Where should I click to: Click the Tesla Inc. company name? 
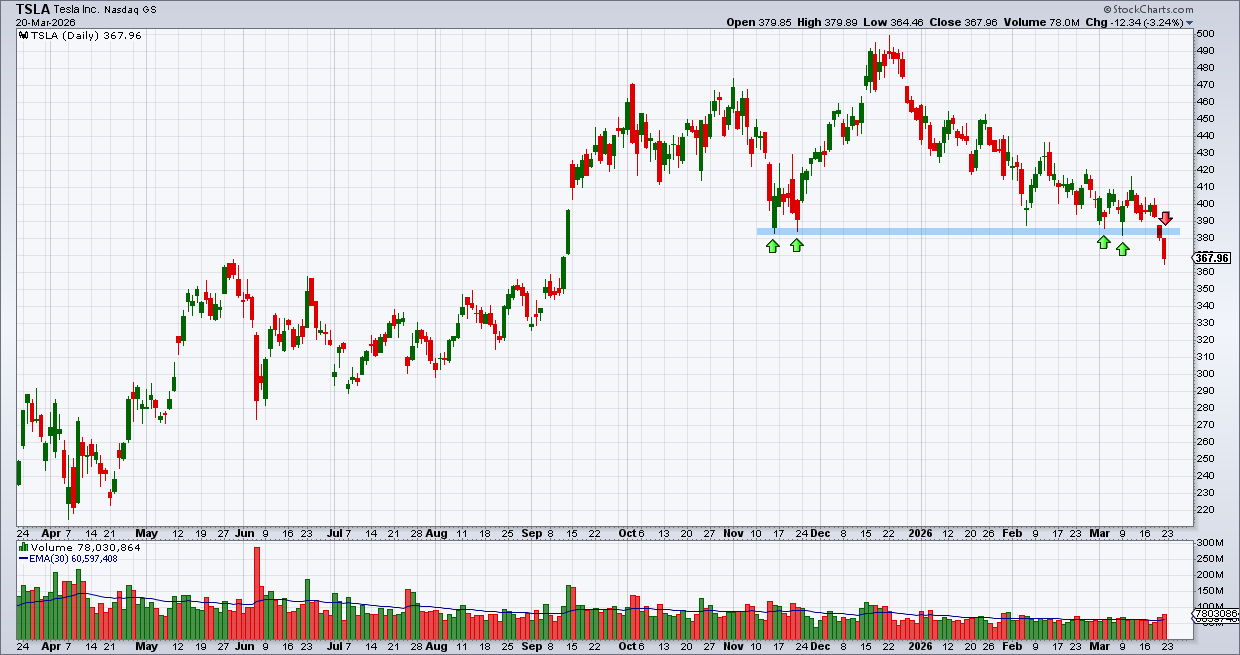[x=76, y=9]
